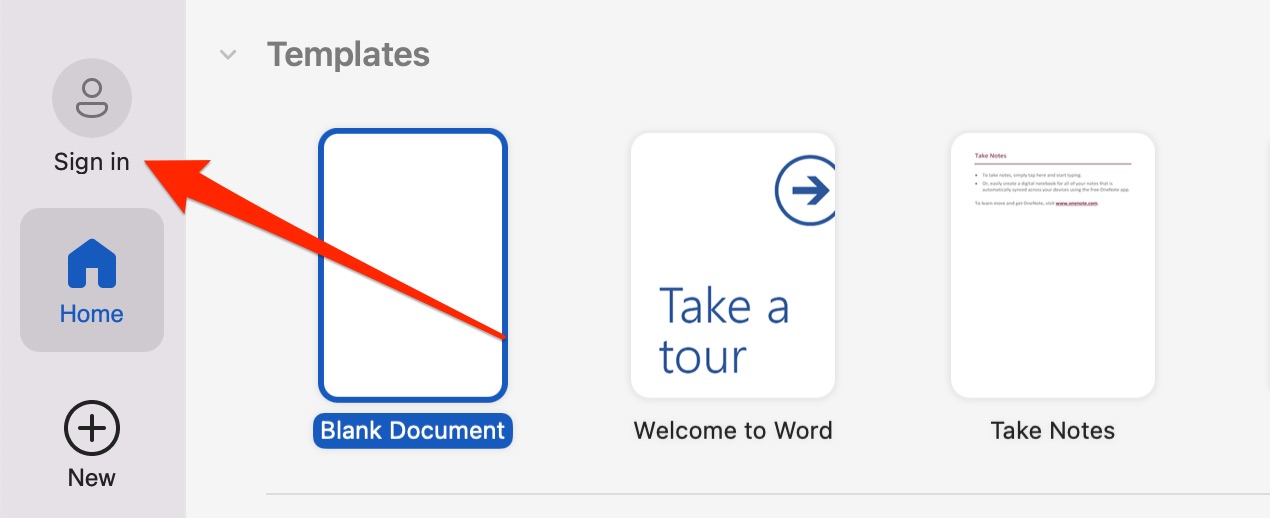Image resolution: width=1270 pixels, height=518 pixels.
Task: Select the Home label in the sidebar
Action: pos(92,314)
